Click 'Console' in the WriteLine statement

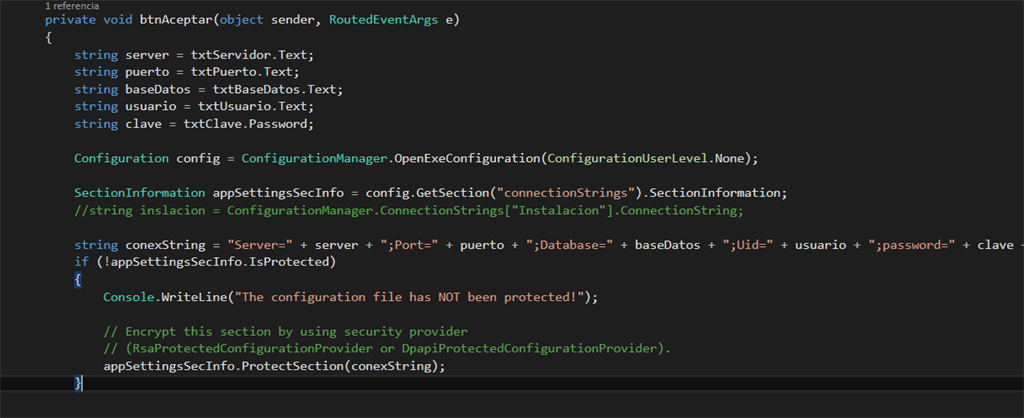pos(129,297)
